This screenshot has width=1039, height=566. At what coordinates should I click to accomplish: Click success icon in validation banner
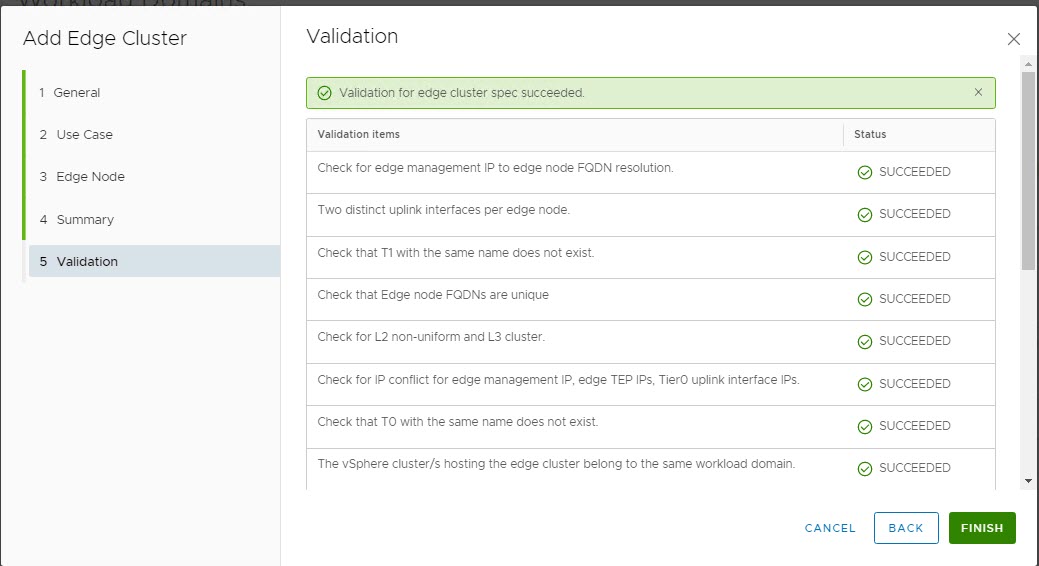(324, 93)
